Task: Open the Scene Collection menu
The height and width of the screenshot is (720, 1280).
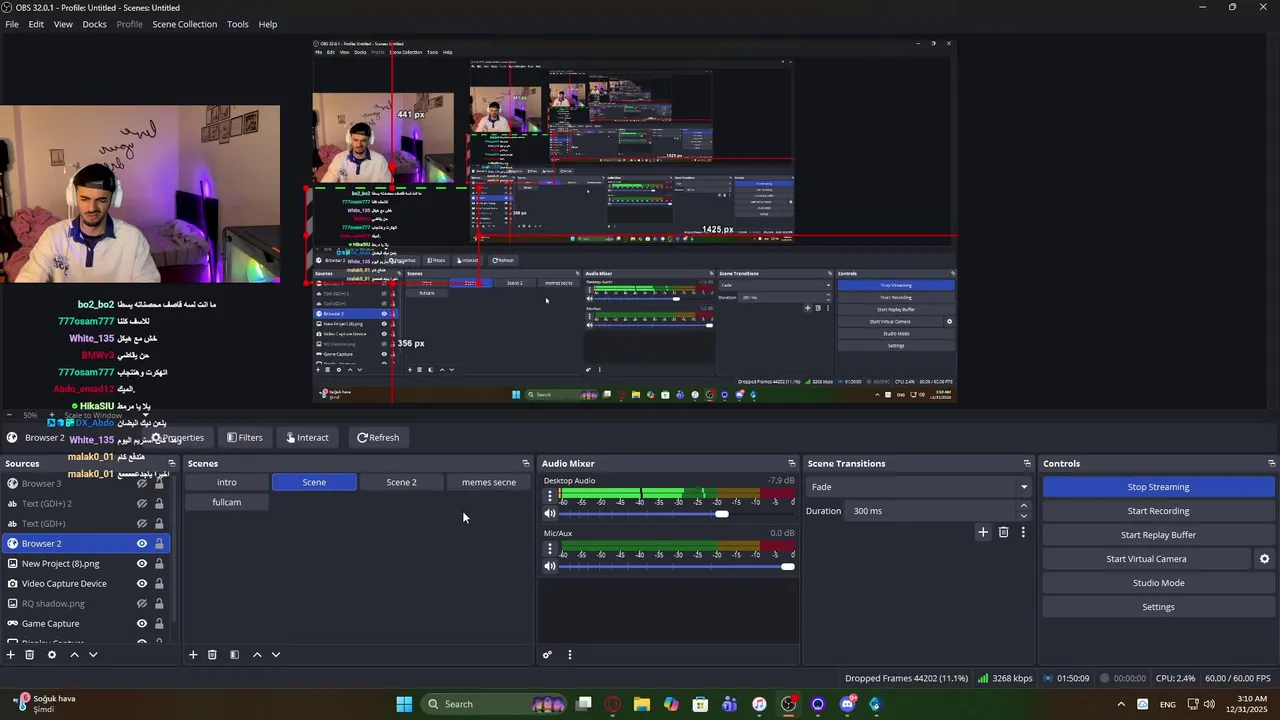Action: pos(184,24)
